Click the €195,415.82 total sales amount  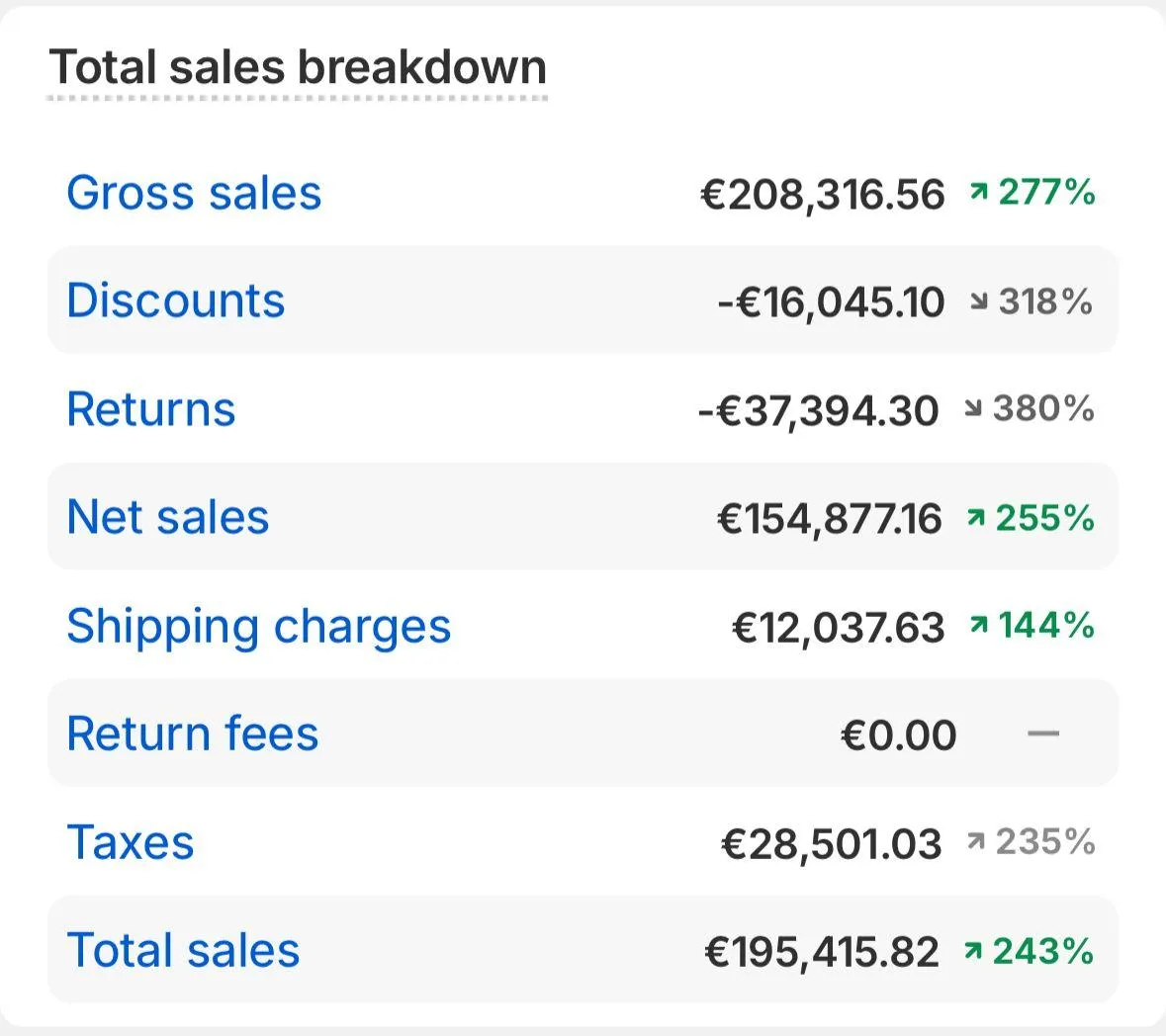coord(821,952)
